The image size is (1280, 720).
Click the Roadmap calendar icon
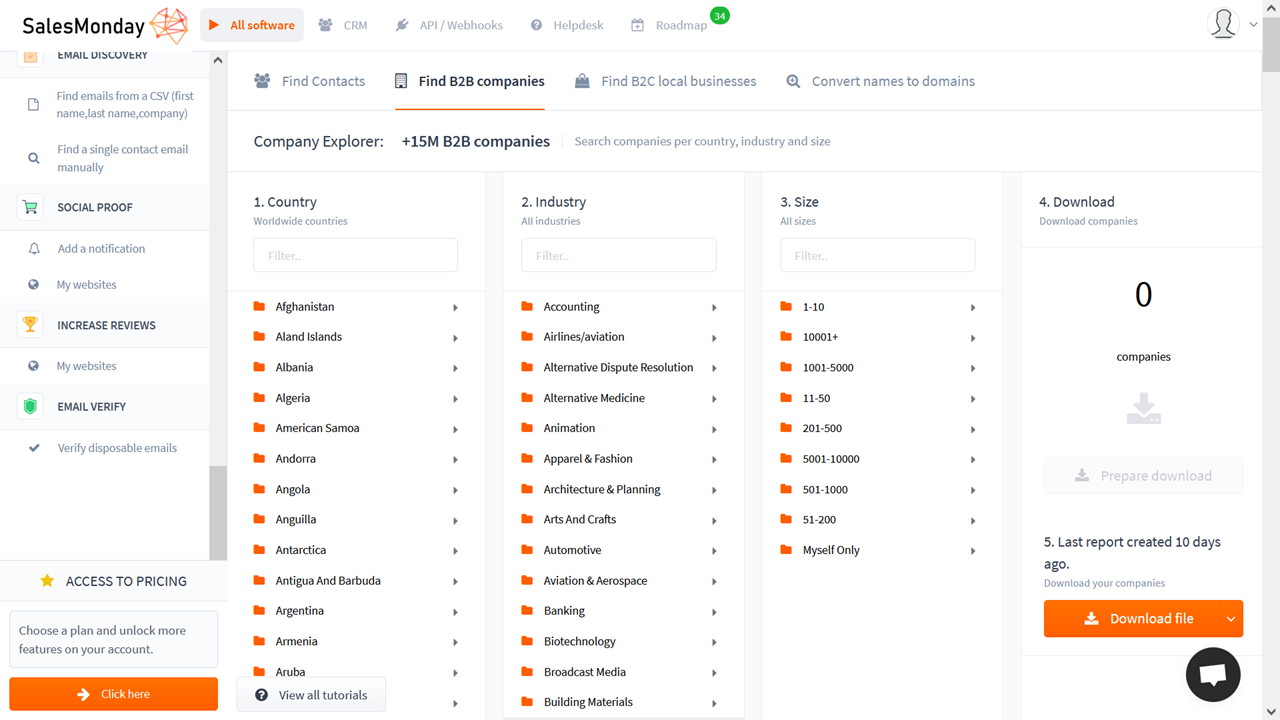[x=637, y=25]
